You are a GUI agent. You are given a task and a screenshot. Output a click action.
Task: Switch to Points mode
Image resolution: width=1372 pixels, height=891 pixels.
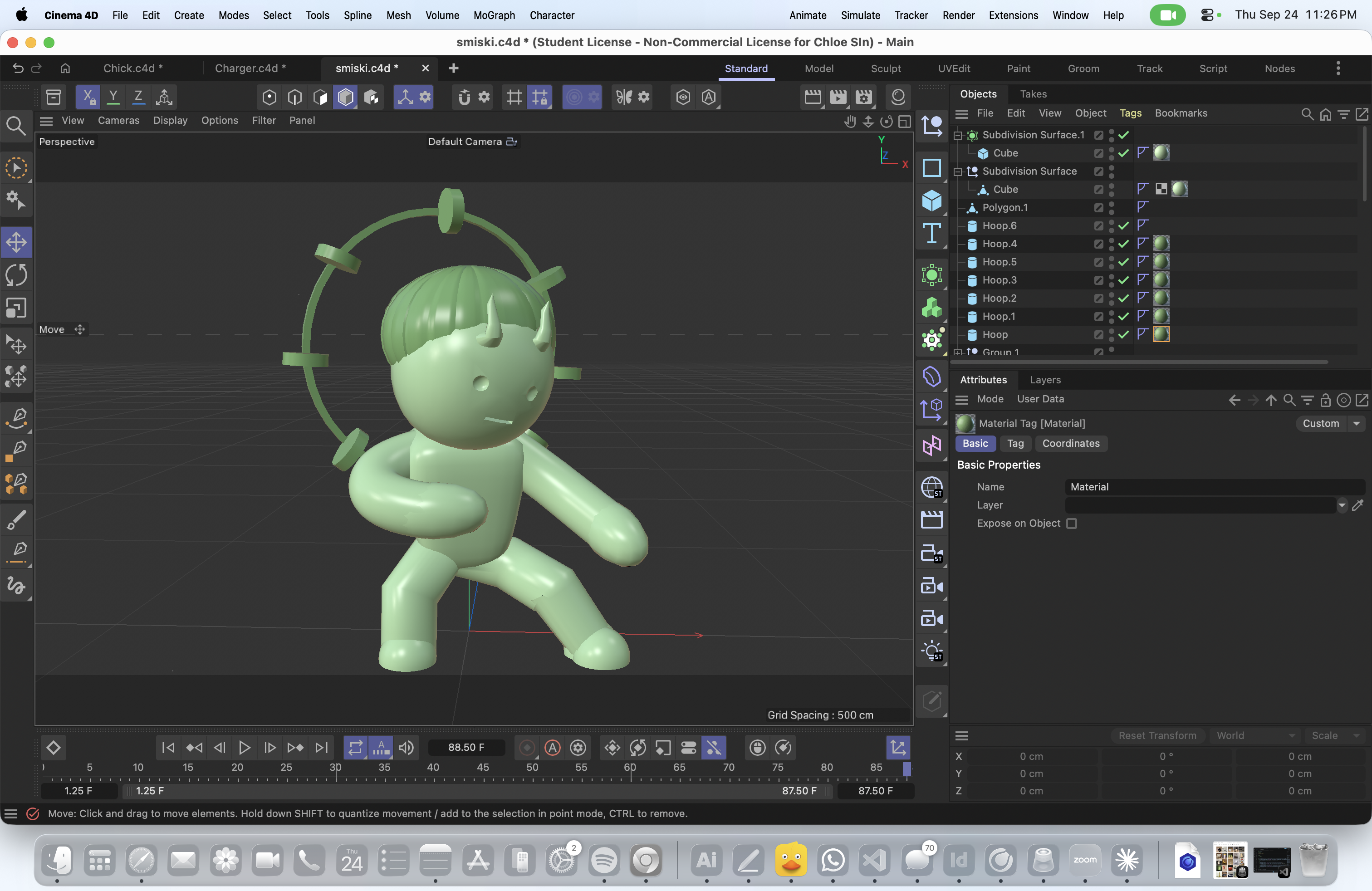point(269,97)
